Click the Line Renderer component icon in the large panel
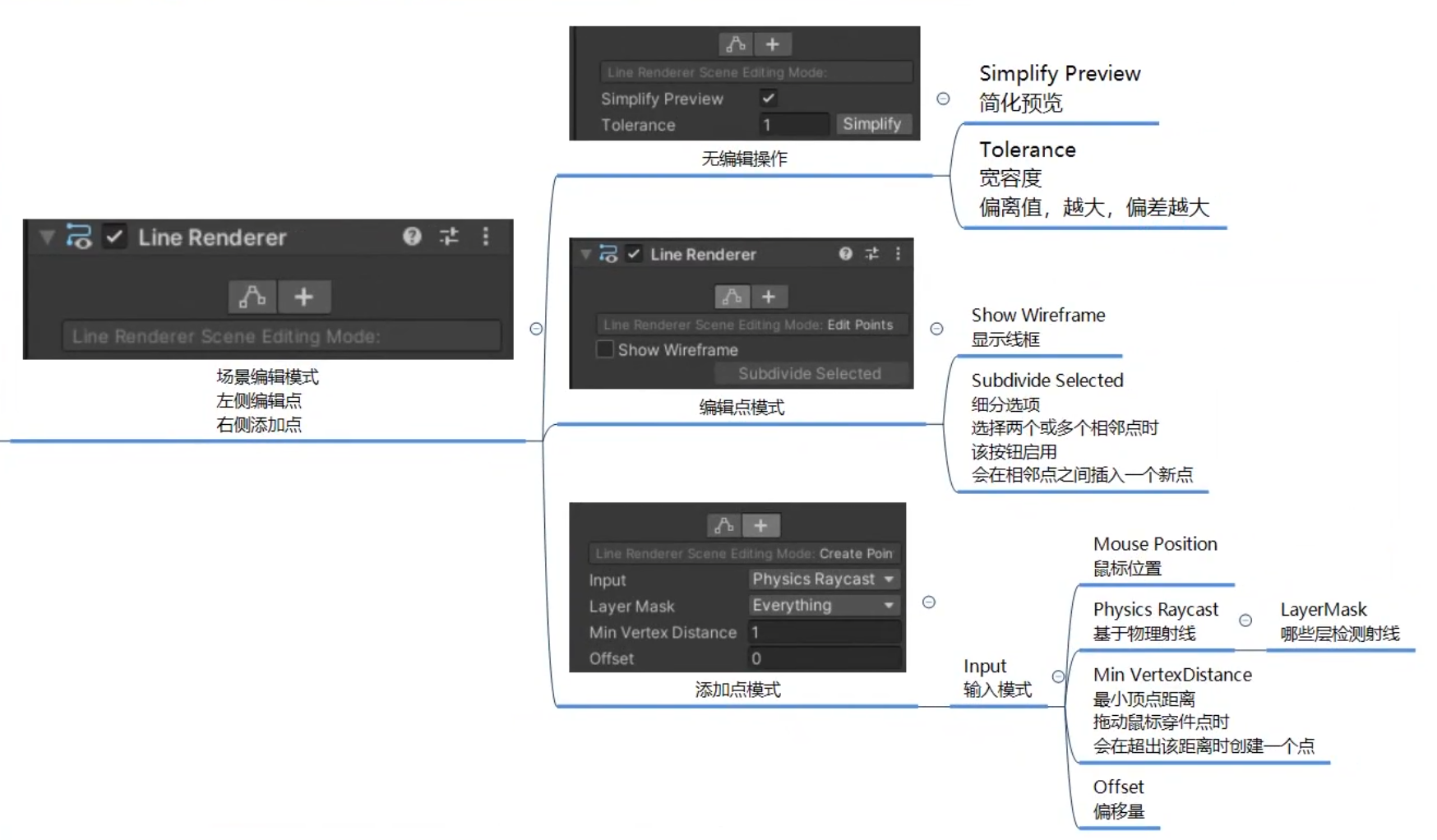1437x840 pixels. point(79,237)
